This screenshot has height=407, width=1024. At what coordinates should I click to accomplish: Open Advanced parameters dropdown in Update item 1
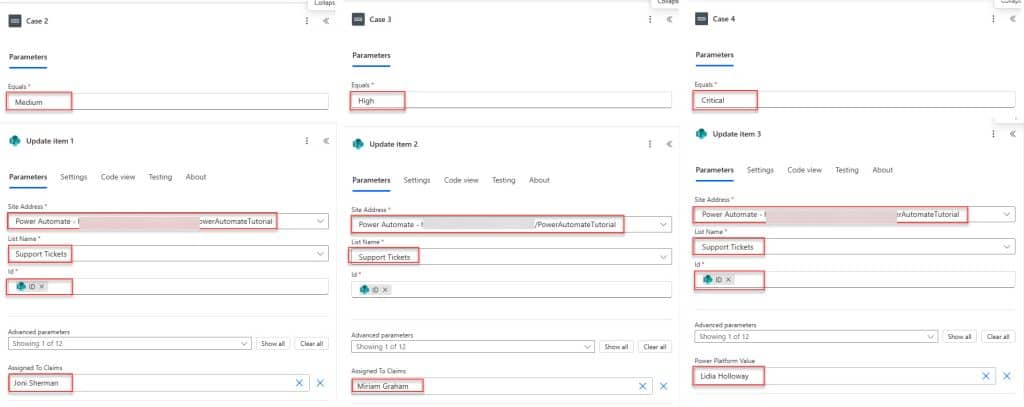[244, 343]
